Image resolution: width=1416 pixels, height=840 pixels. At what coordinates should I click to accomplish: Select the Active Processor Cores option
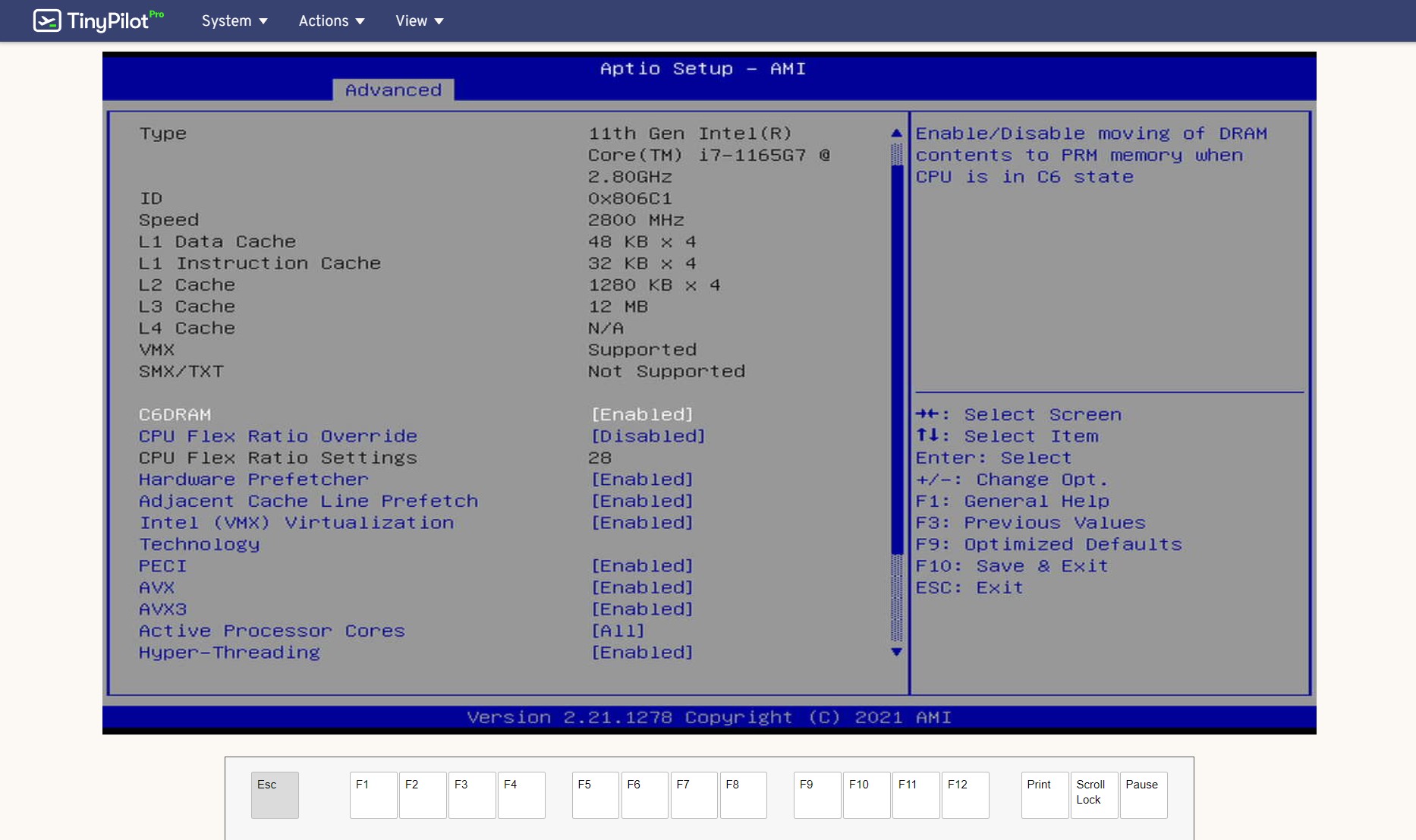(x=272, y=631)
